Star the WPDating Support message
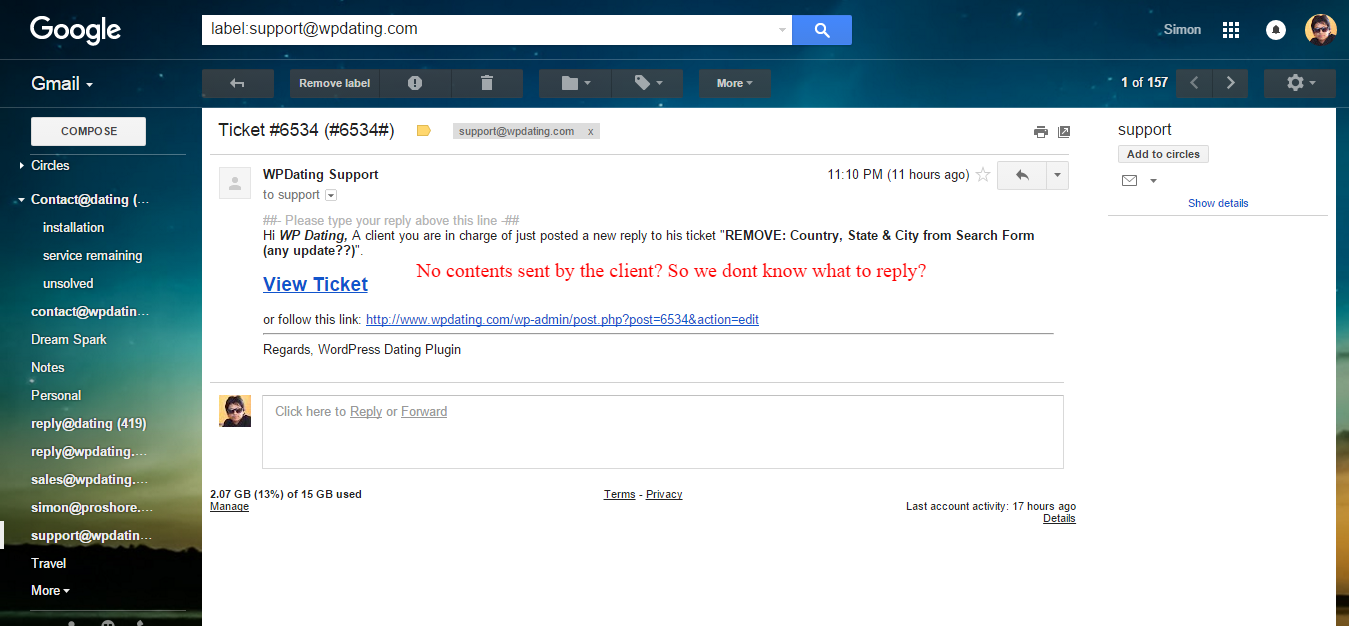The image size is (1349, 626). 983,175
